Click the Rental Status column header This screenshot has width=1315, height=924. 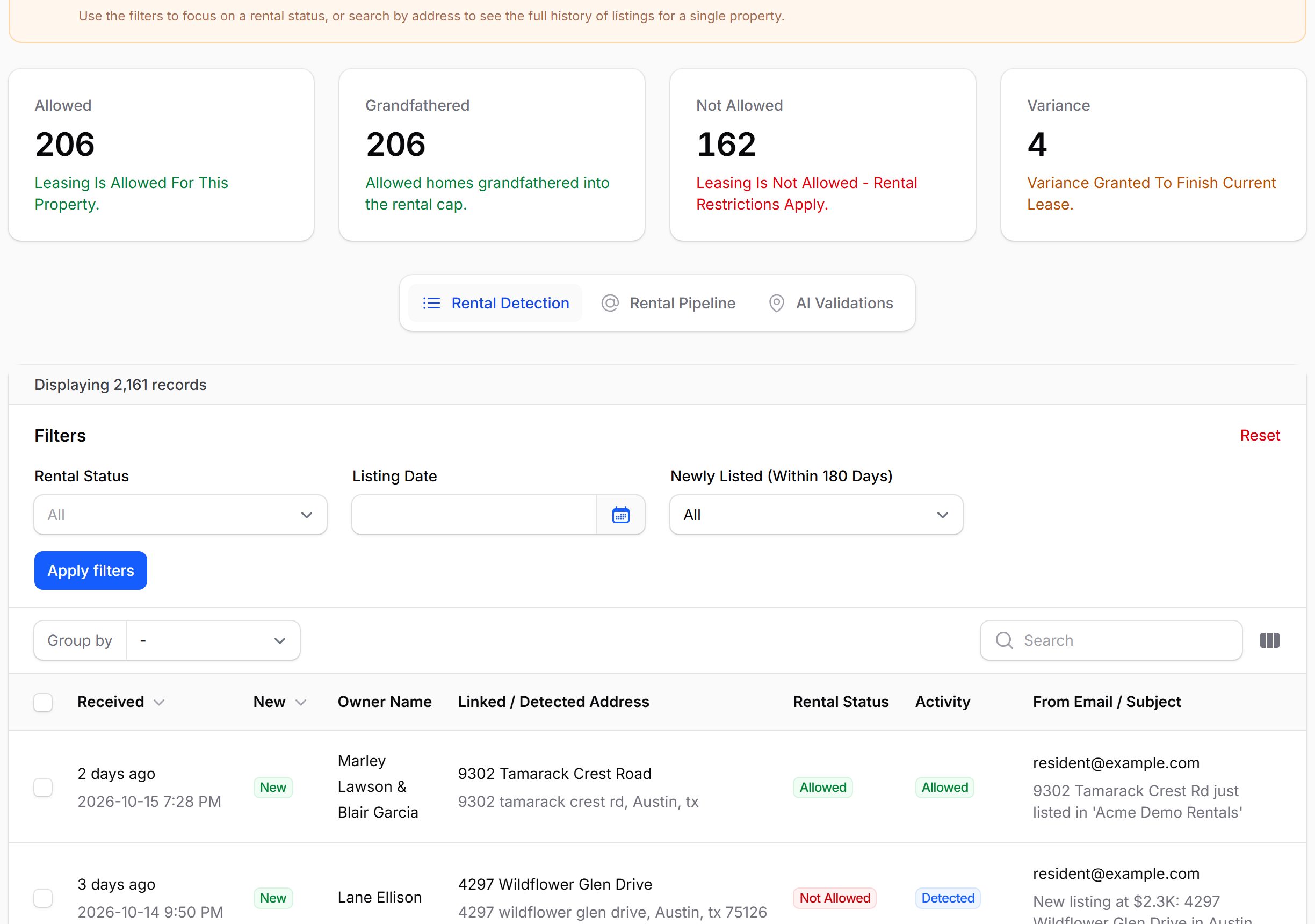841,702
